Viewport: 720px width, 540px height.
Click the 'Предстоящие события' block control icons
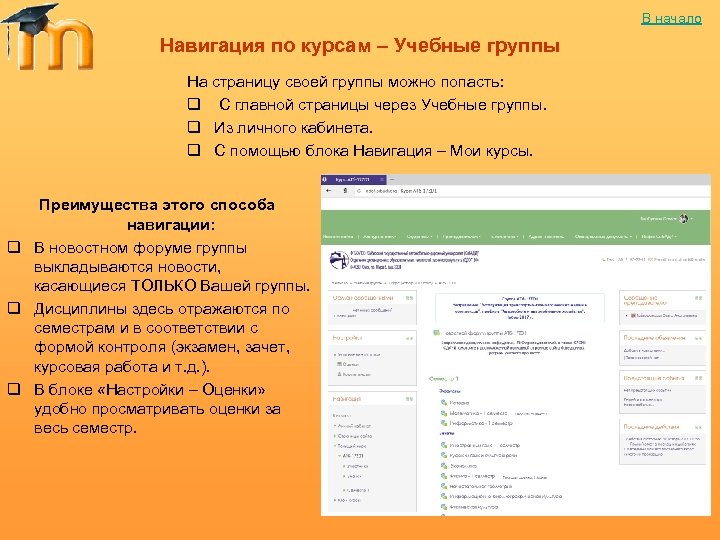(698, 378)
